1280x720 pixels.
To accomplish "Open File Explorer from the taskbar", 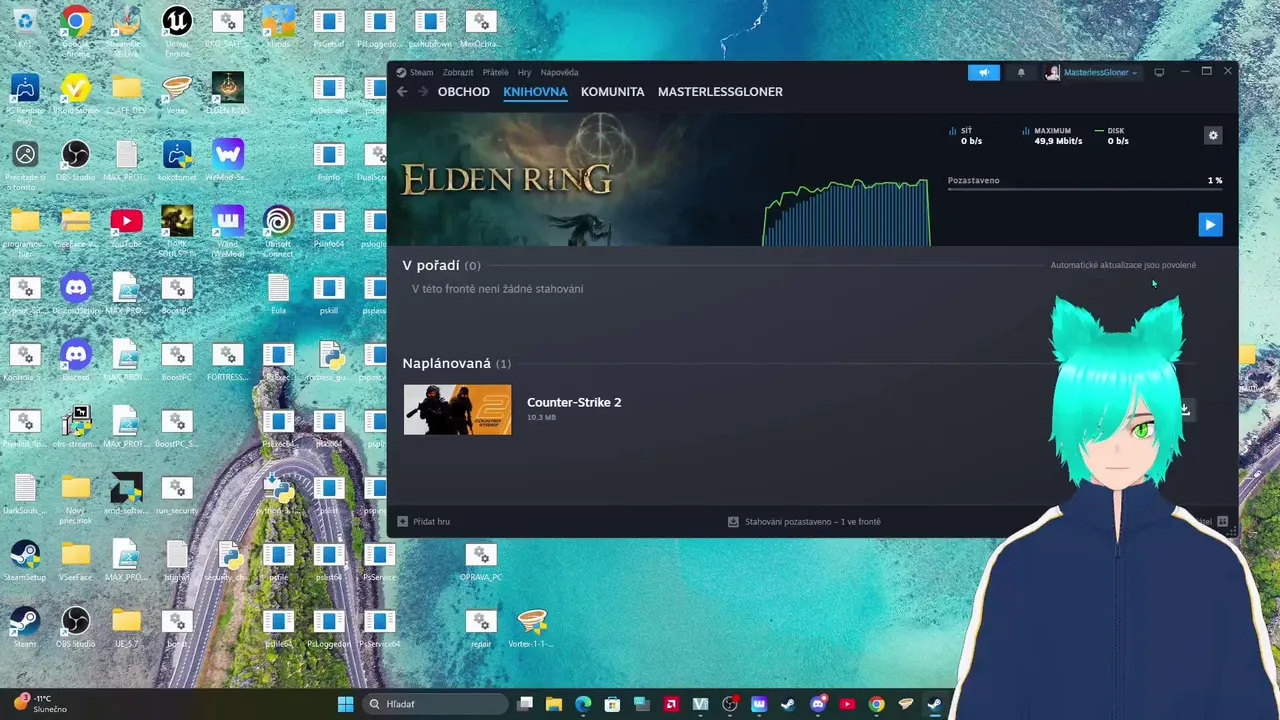I will click(x=554, y=703).
